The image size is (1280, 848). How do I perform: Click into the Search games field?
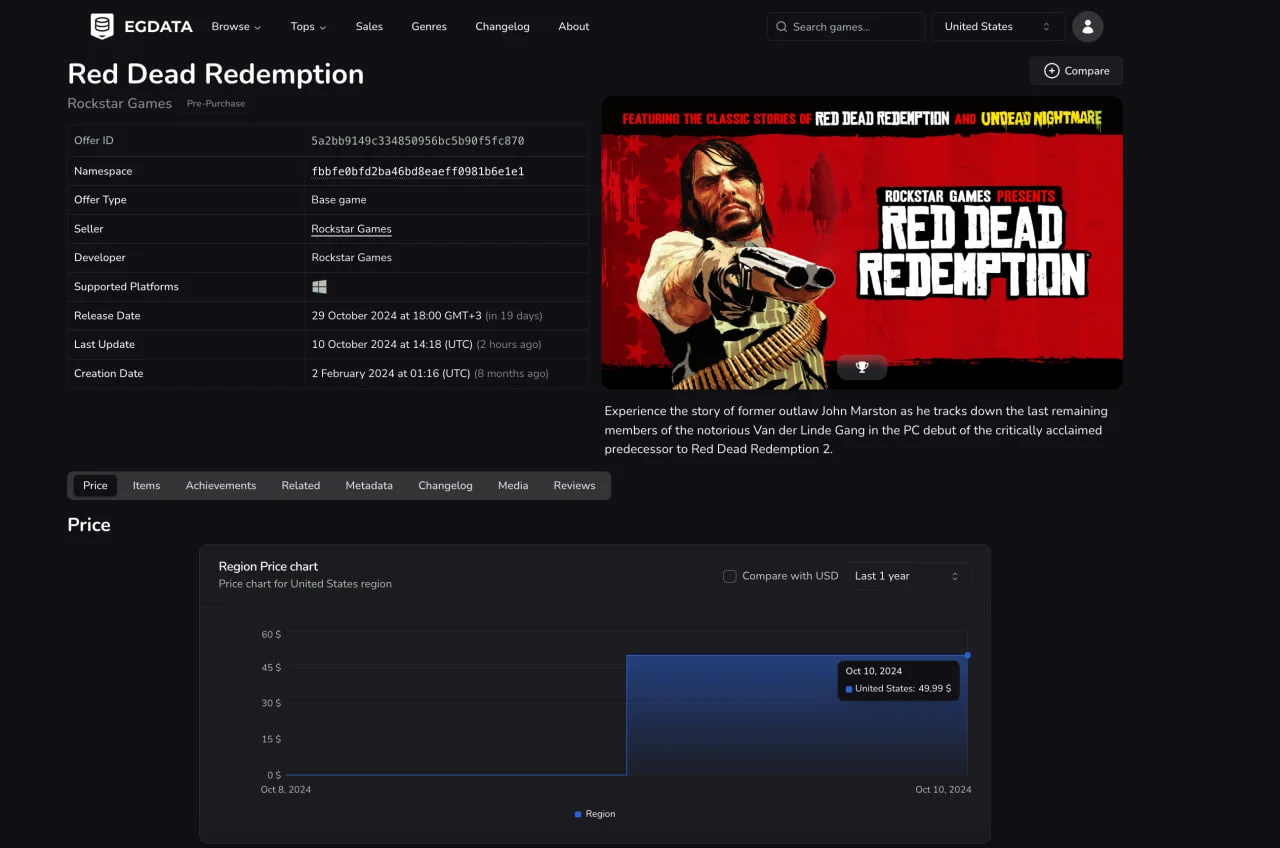coord(855,27)
